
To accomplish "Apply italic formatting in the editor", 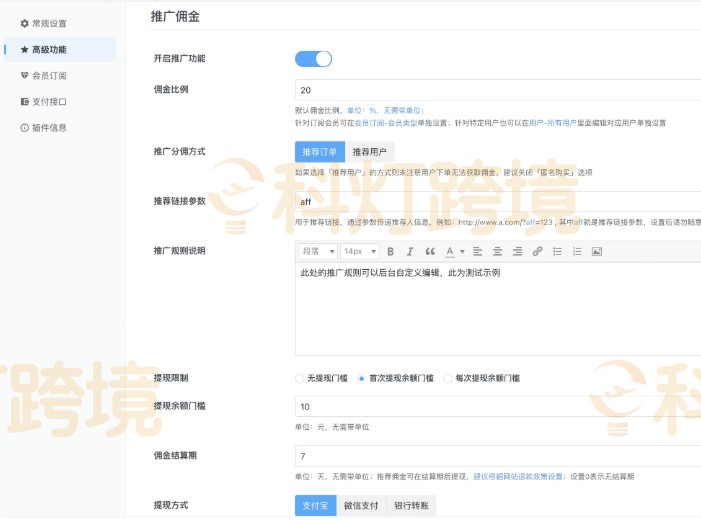I will coord(410,251).
